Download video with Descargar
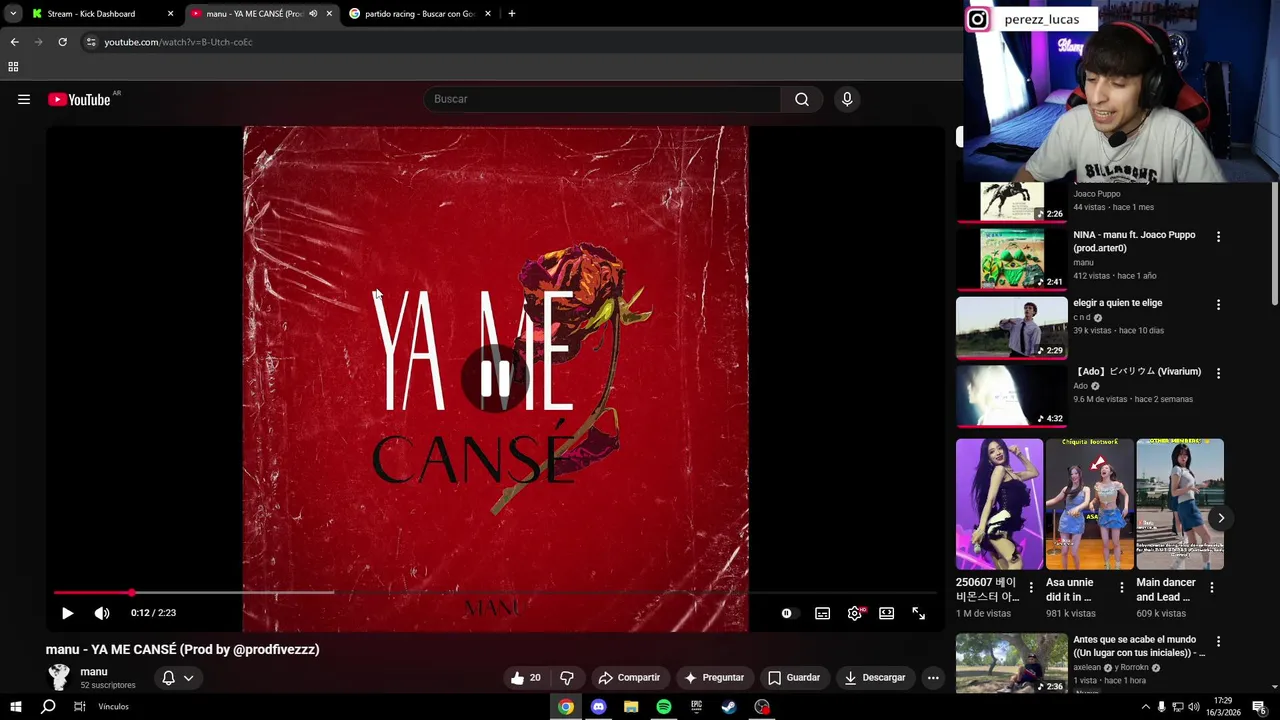 (875, 677)
